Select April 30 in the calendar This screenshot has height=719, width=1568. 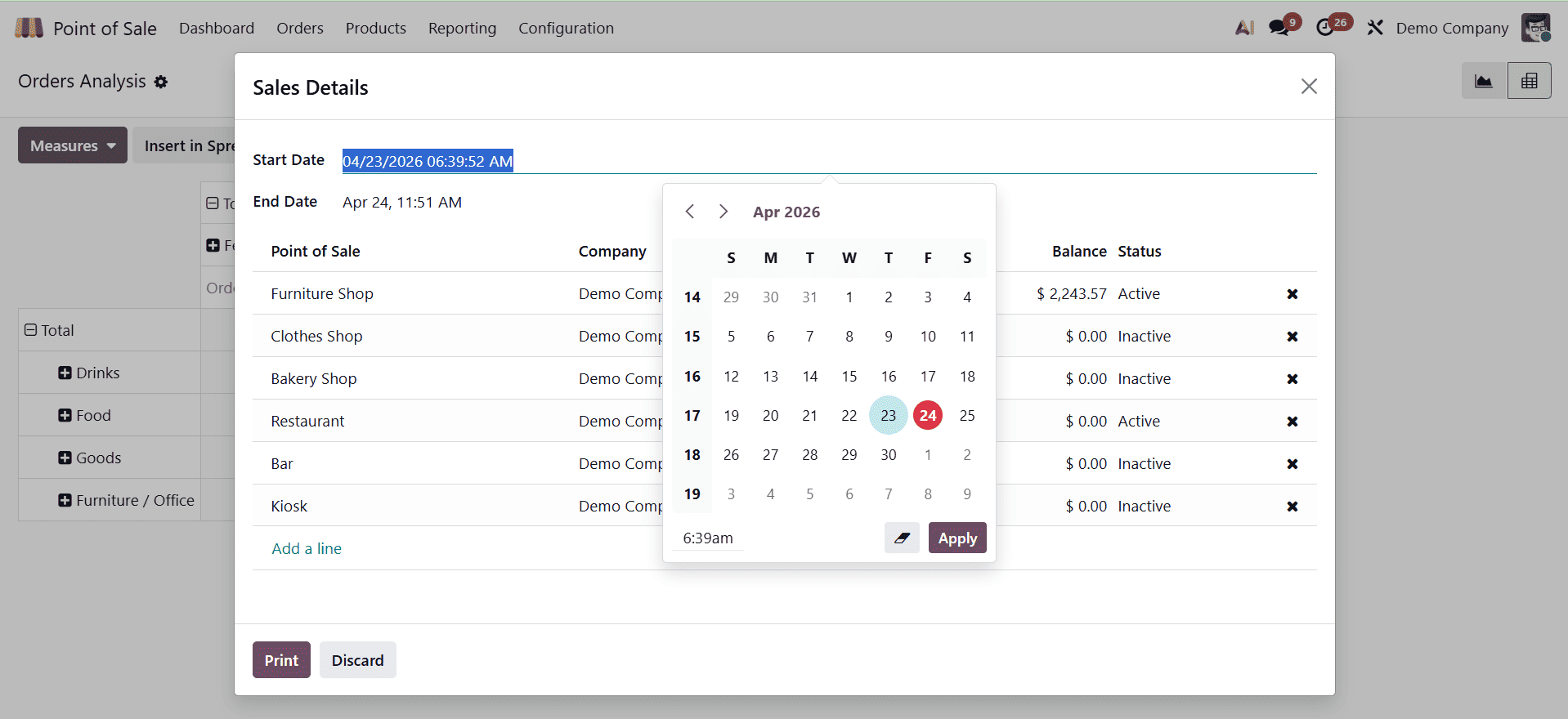pyautogui.click(x=889, y=455)
